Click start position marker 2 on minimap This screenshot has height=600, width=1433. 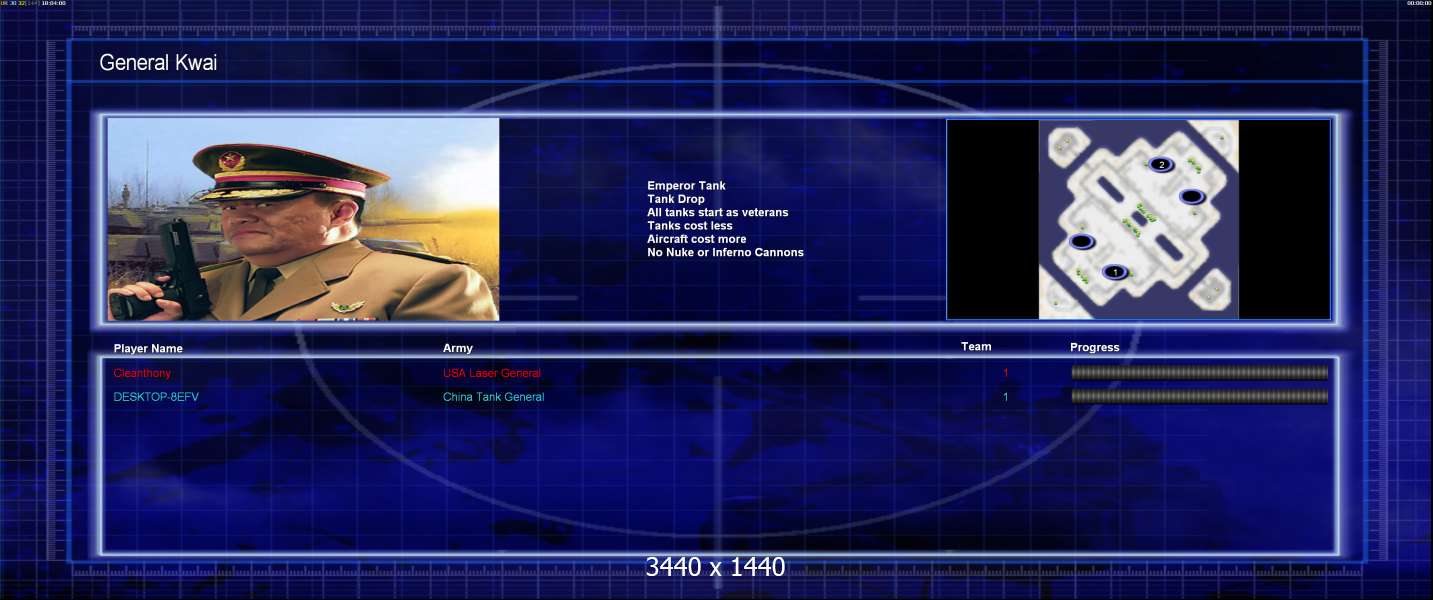click(x=1161, y=164)
